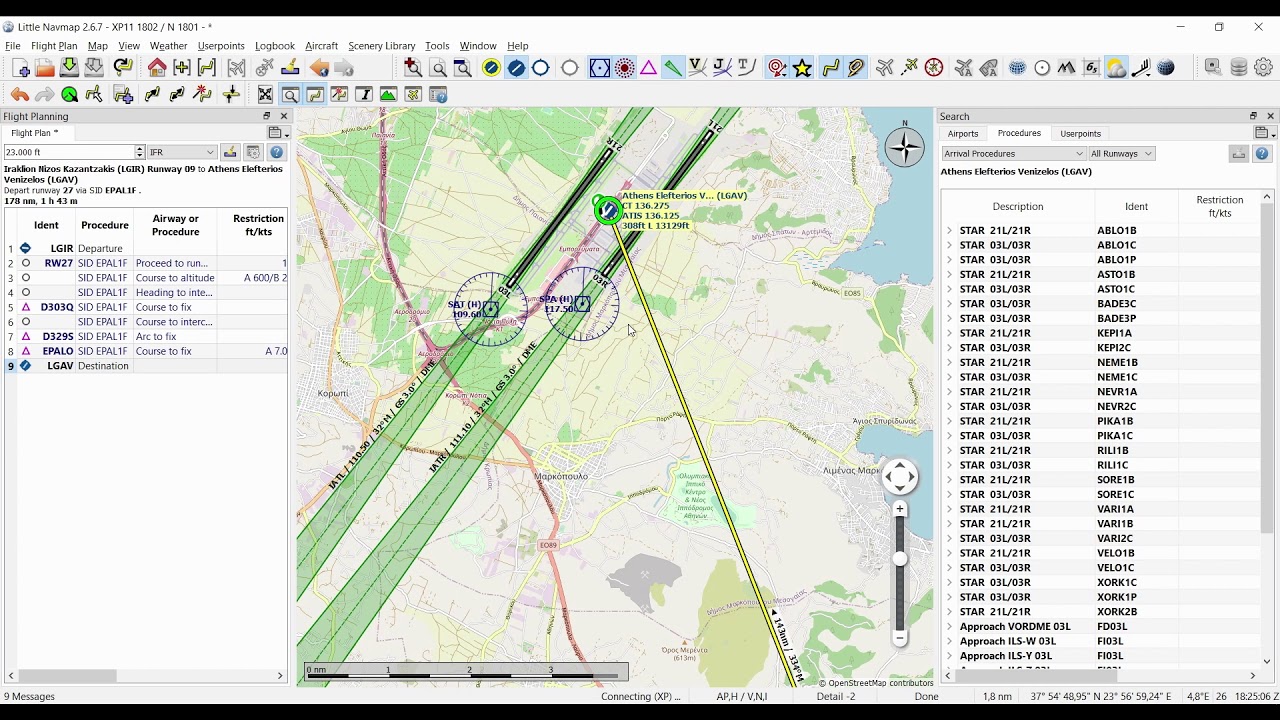Toggle userpoints star display
This screenshot has width=1280, height=720.
click(x=803, y=68)
